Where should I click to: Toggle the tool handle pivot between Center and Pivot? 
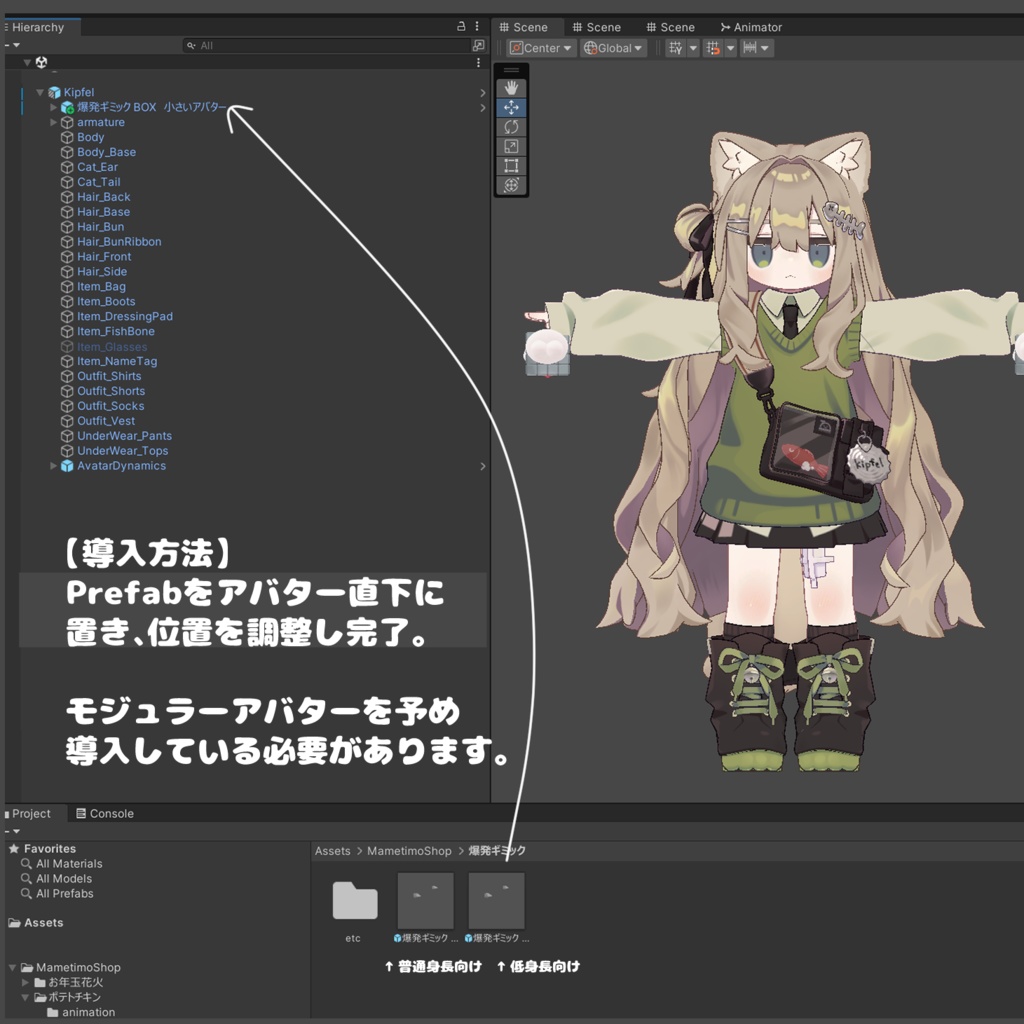540,47
